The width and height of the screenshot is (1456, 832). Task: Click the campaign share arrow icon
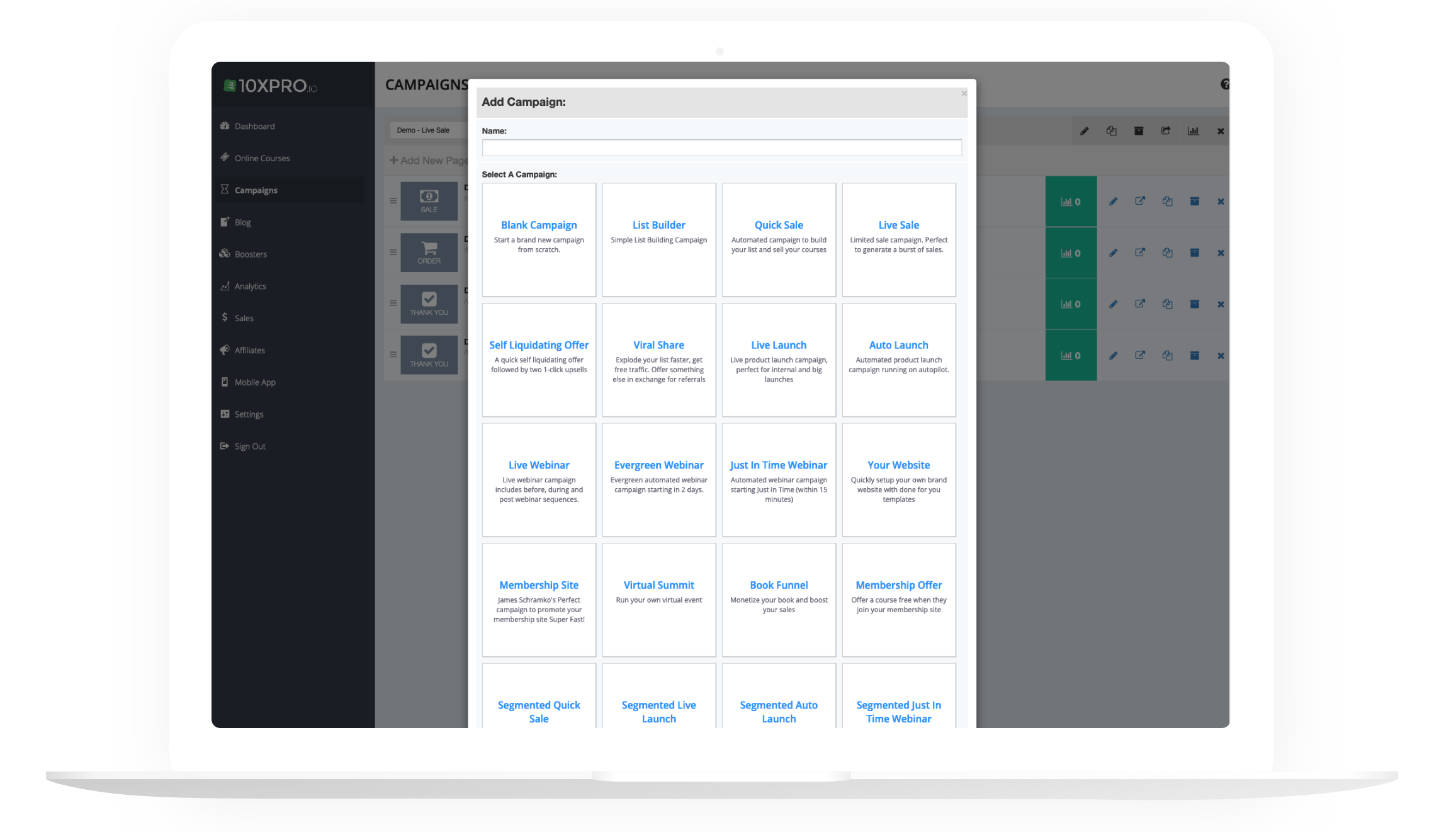pos(1166,131)
